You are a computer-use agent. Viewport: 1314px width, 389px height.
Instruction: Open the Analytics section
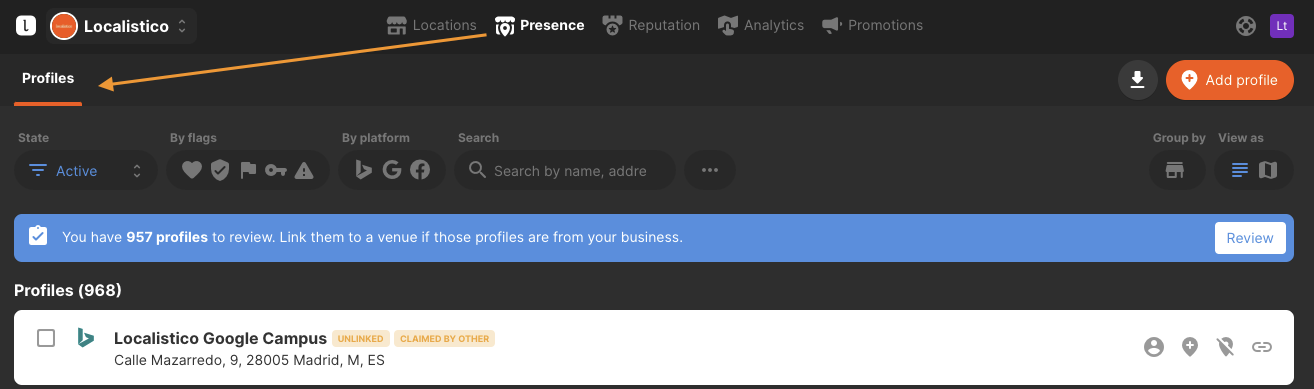[761, 25]
